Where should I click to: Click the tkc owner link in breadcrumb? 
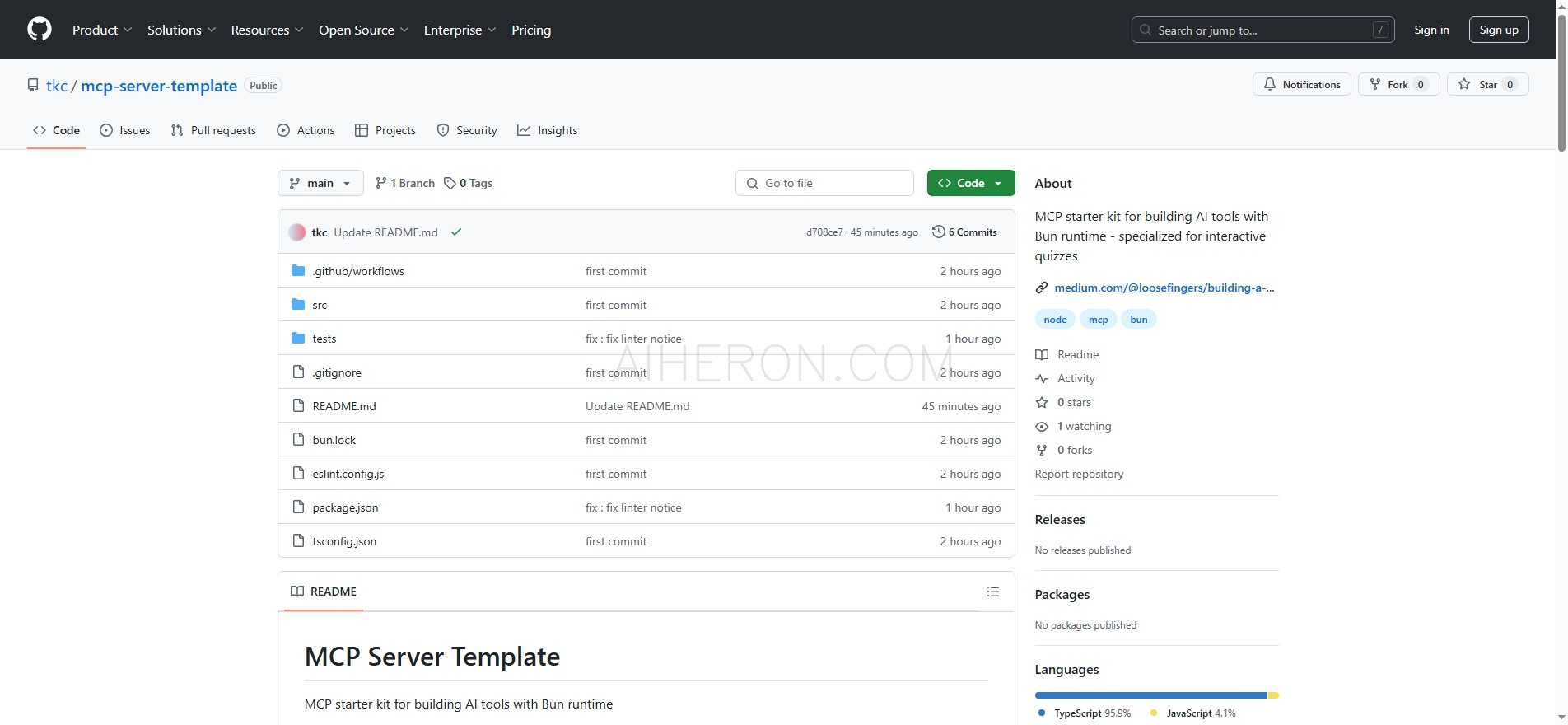(x=57, y=86)
